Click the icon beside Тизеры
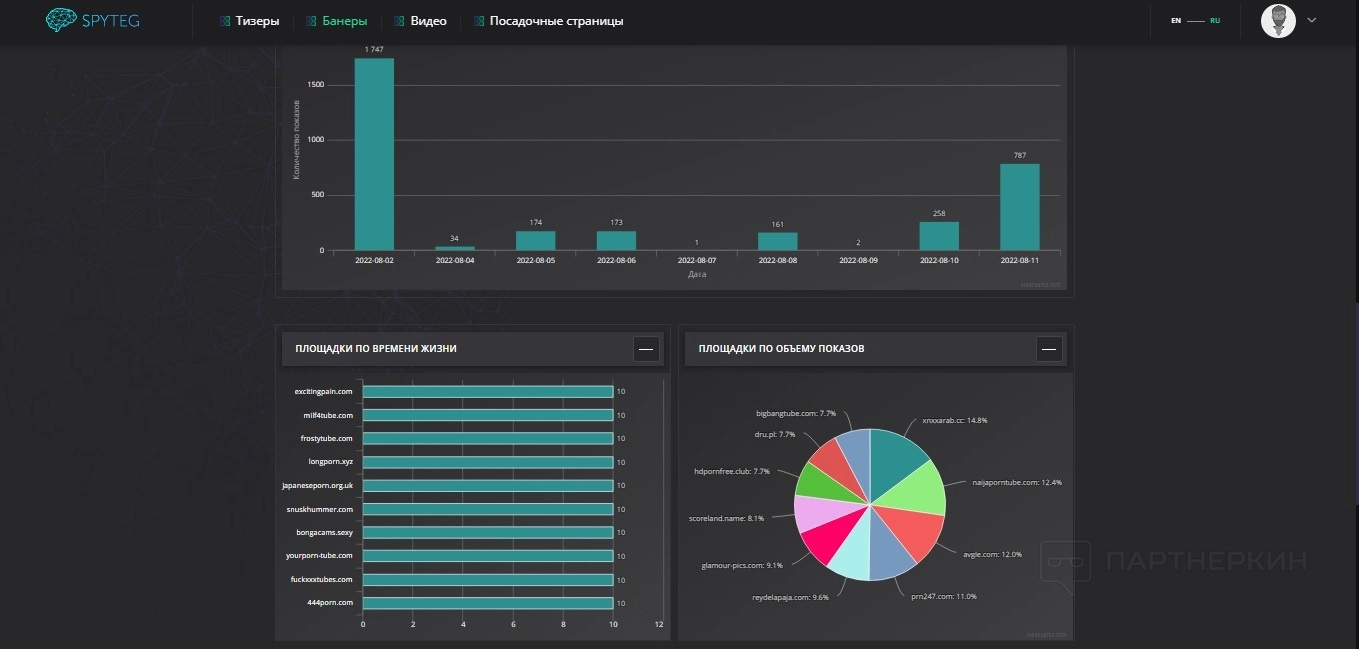Image resolution: width=1359 pixels, height=649 pixels. pos(225,21)
